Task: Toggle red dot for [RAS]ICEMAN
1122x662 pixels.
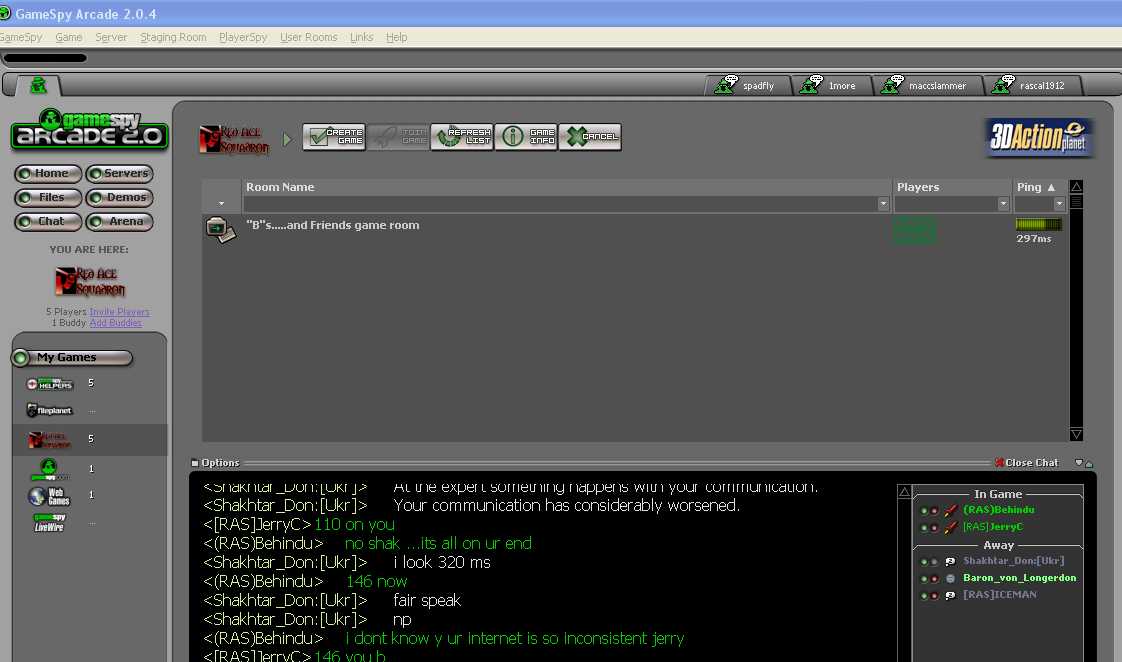Action: 935,595
